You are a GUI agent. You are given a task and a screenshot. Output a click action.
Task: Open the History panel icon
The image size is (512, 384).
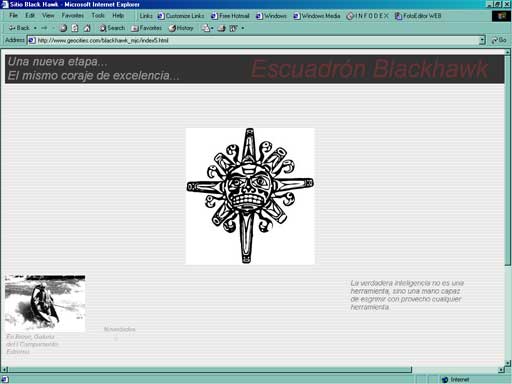[x=181, y=28]
